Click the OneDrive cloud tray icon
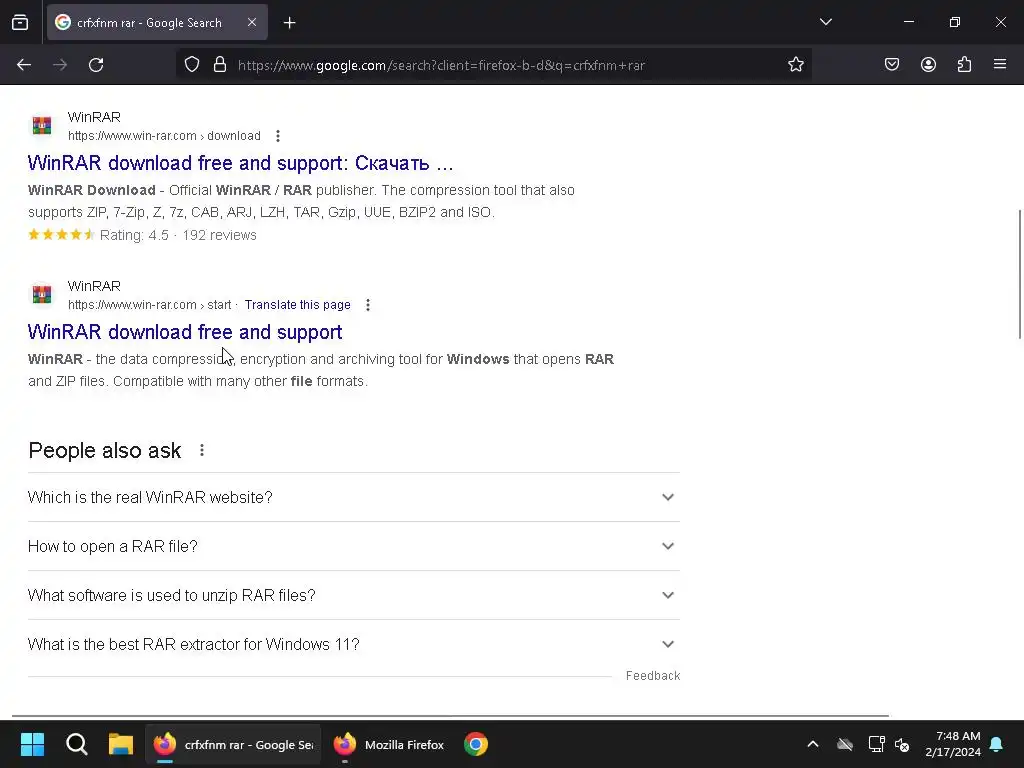 click(x=845, y=744)
